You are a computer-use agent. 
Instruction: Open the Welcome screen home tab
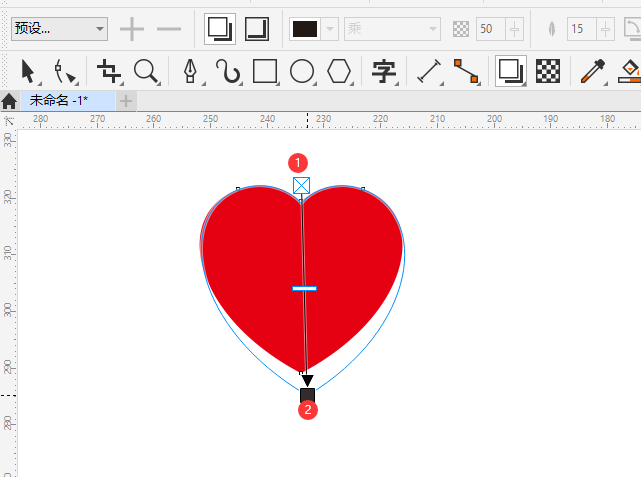(x=9, y=101)
